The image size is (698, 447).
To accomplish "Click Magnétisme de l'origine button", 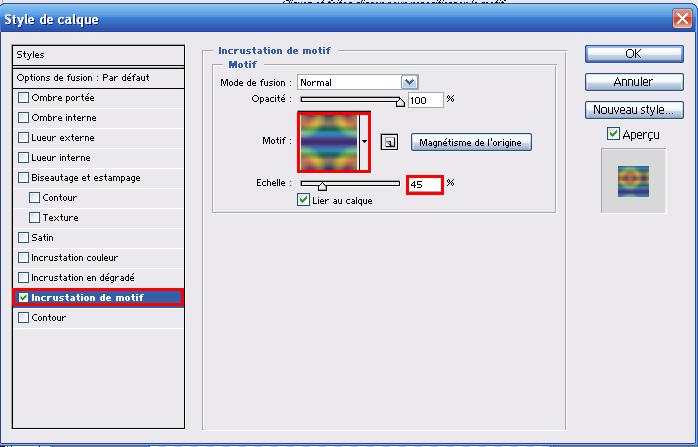I will click(x=471, y=142).
